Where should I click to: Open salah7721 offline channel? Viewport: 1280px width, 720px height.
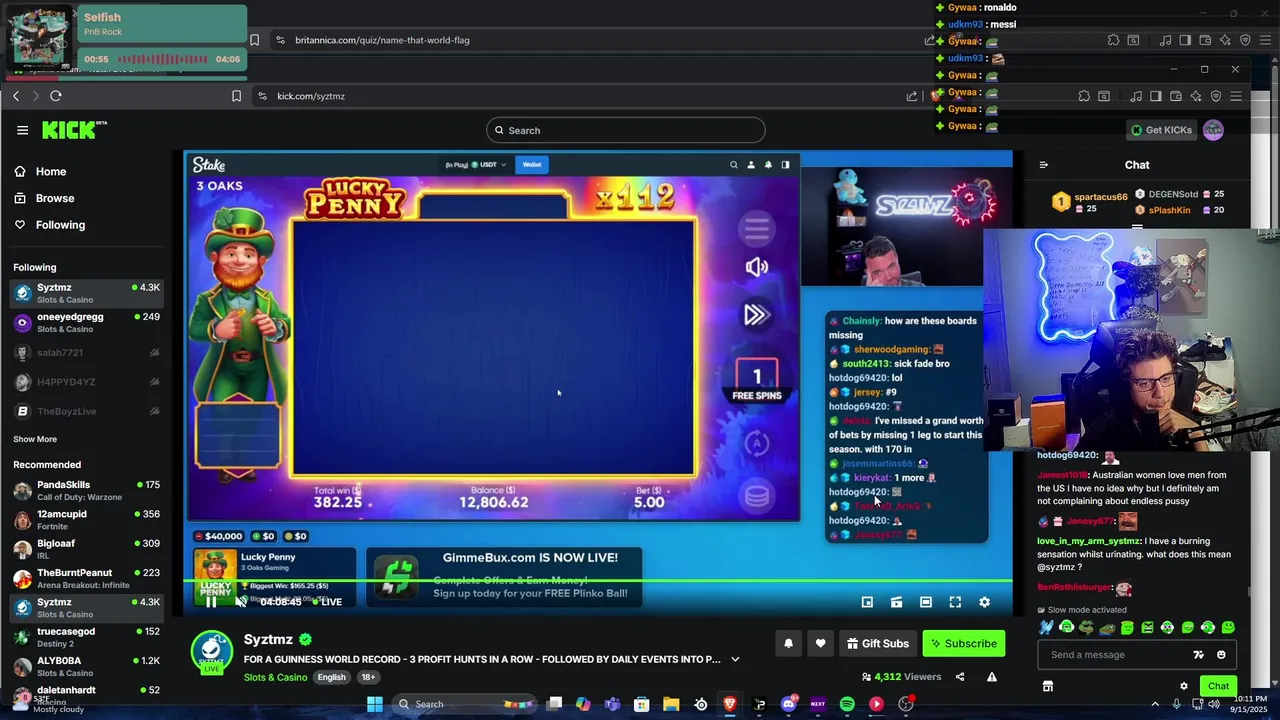tap(88, 352)
